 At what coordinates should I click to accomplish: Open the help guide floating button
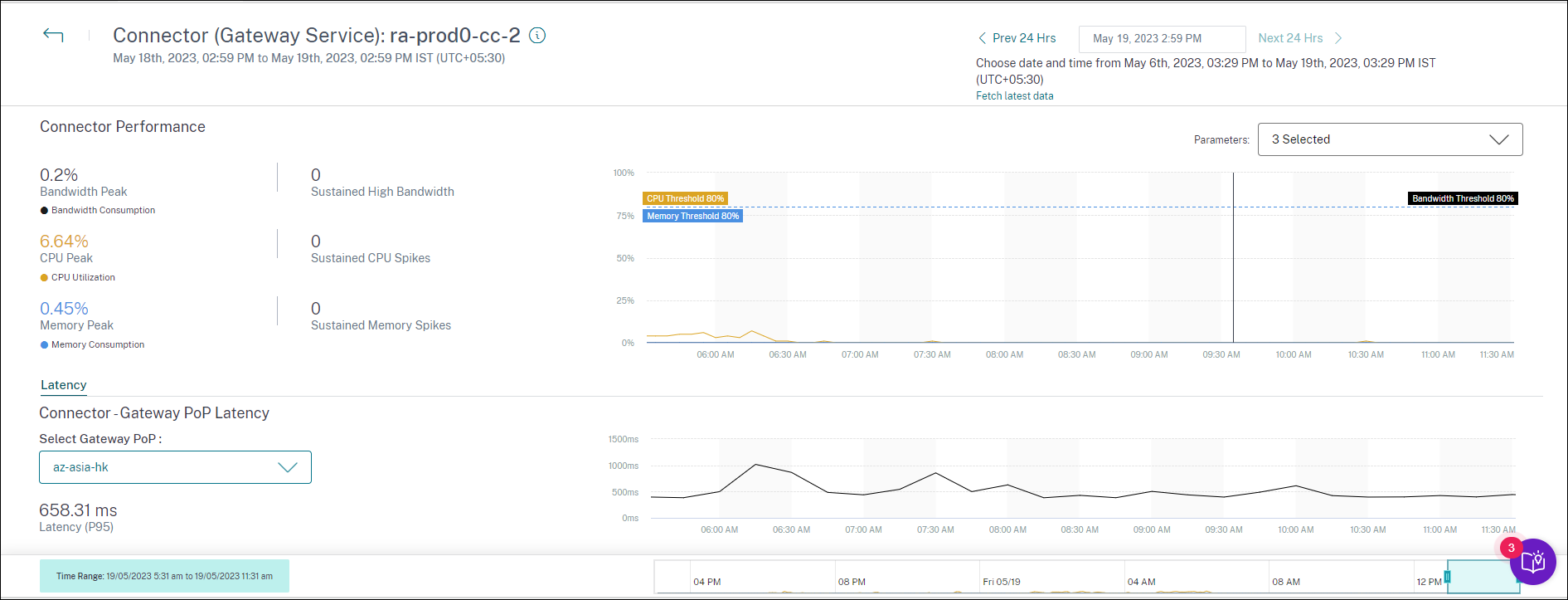(1532, 563)
